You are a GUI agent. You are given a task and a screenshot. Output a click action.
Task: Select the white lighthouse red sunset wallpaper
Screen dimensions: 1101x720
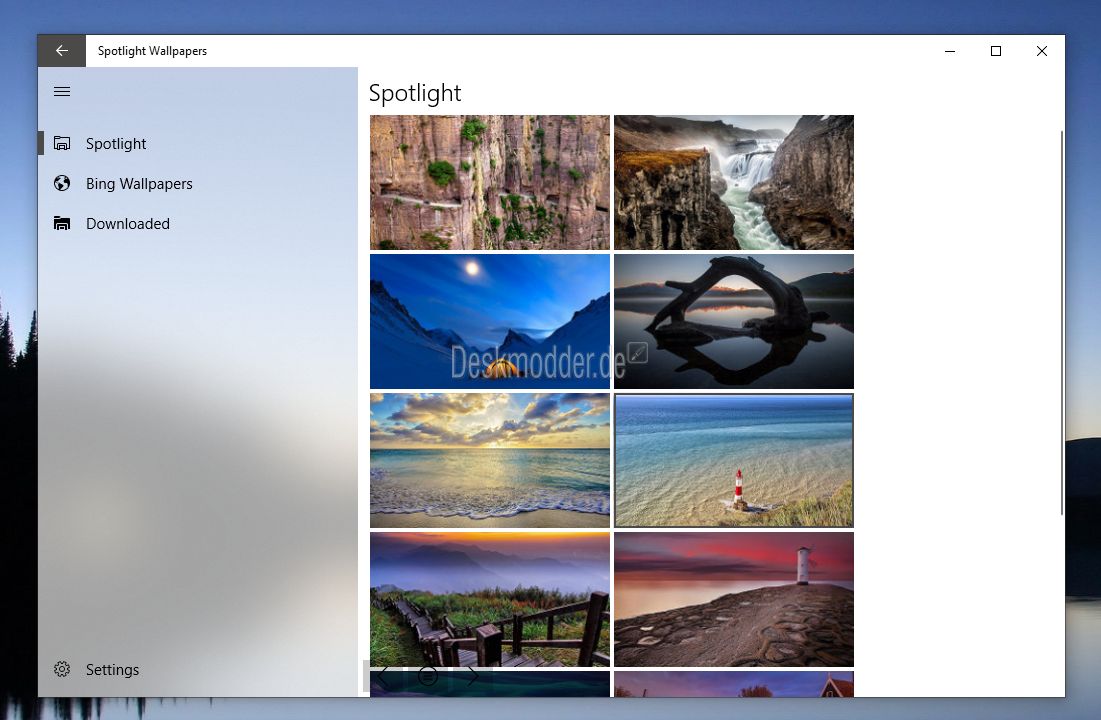point(734,599)
